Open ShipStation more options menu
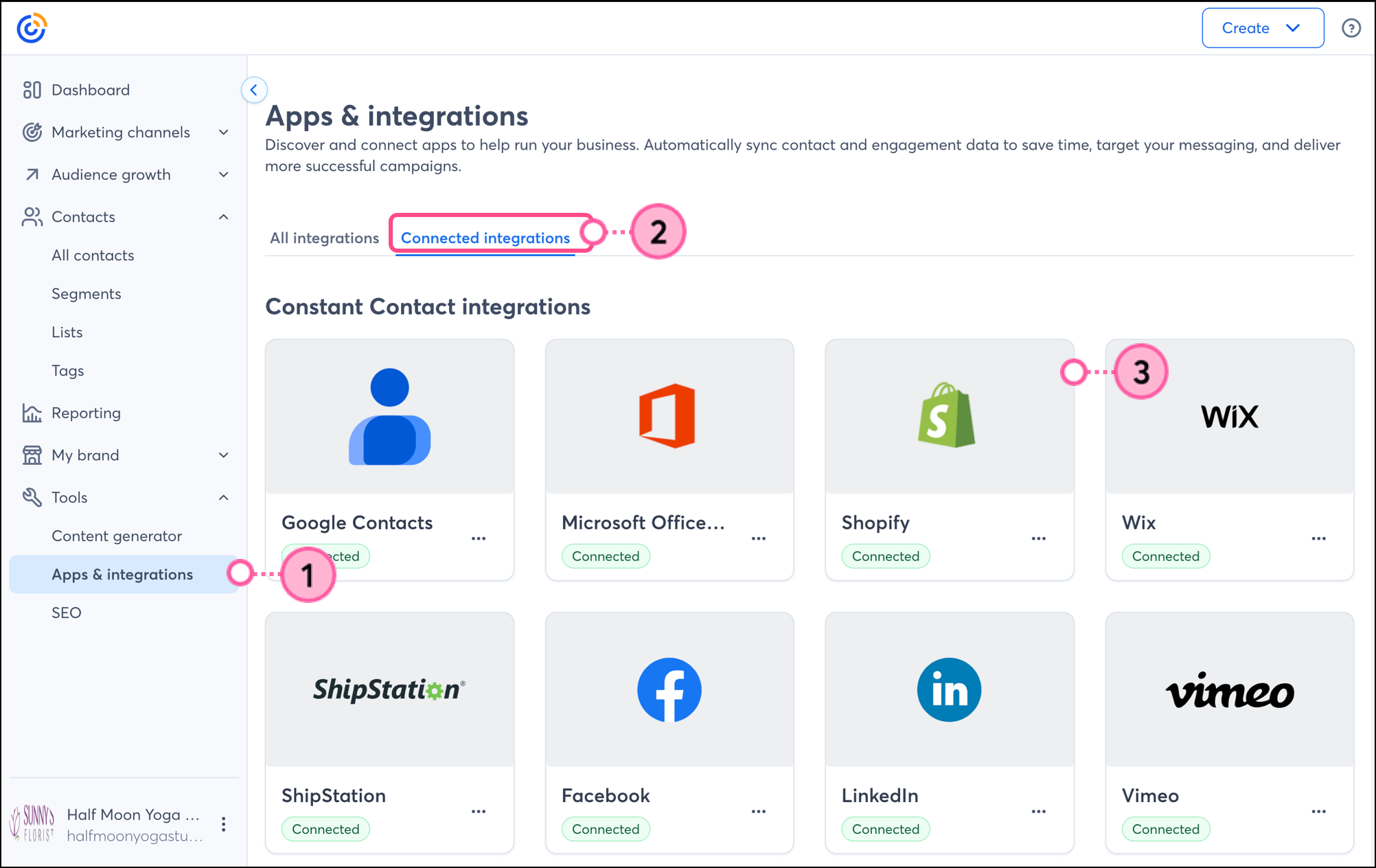 479,812
